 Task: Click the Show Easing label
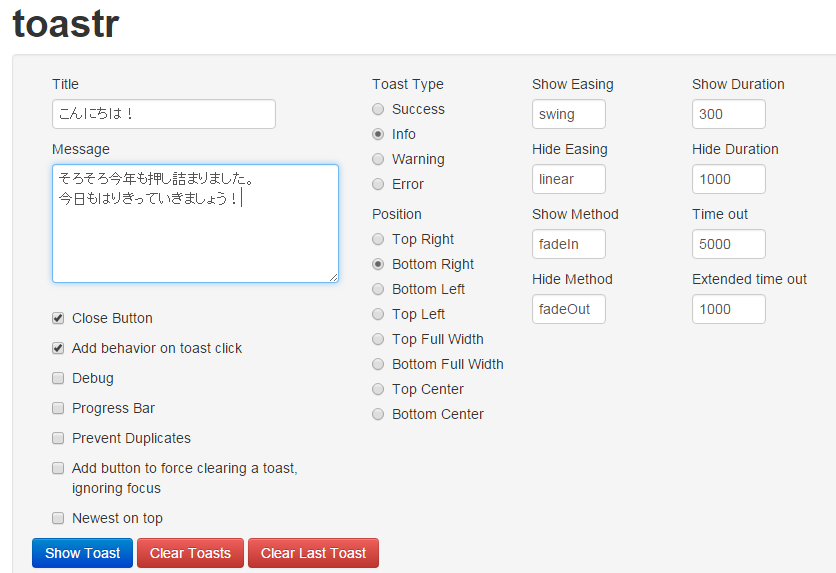point(573,84)
